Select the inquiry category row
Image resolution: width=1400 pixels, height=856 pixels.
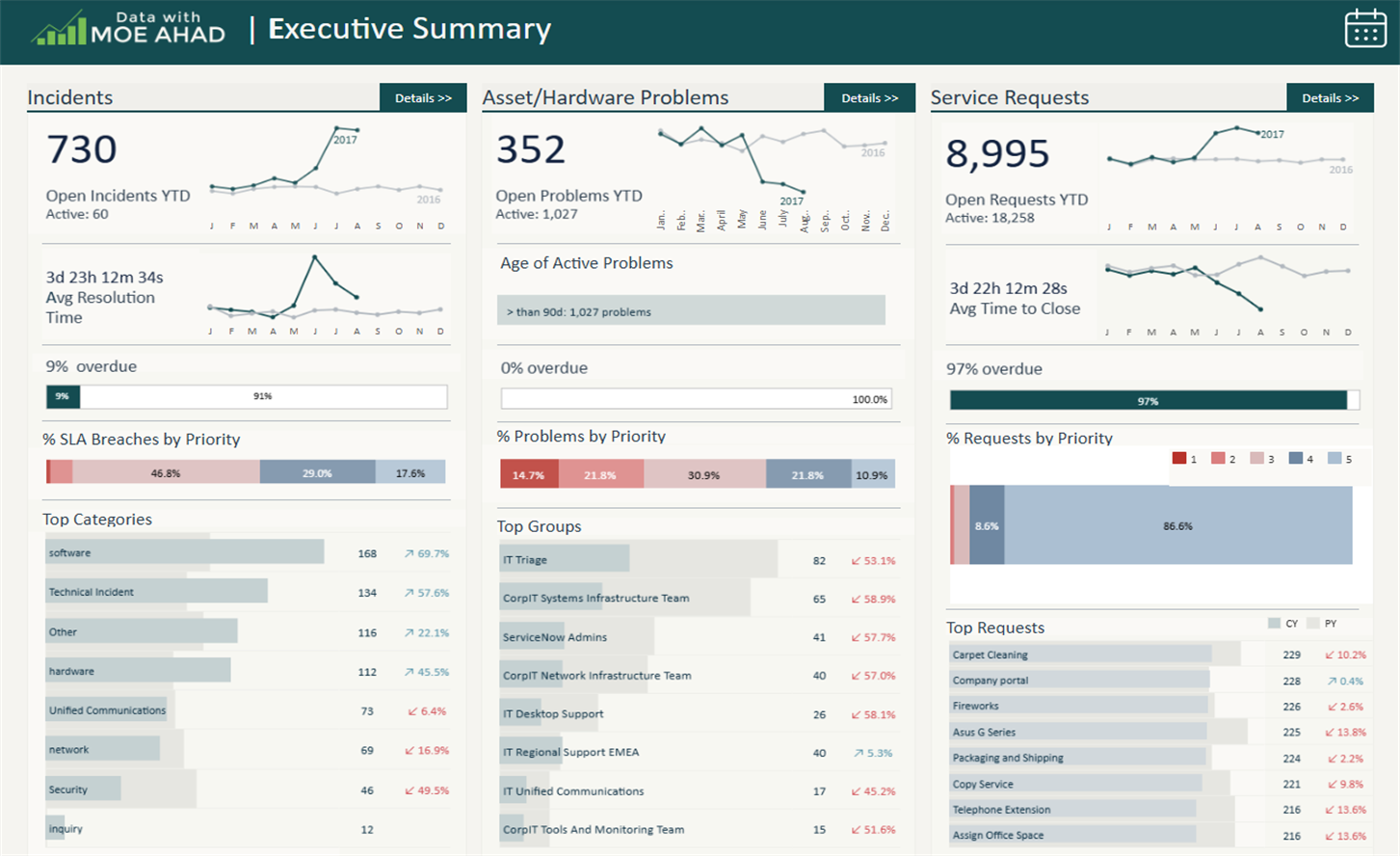pyautogui.click(x=248, y=829)
